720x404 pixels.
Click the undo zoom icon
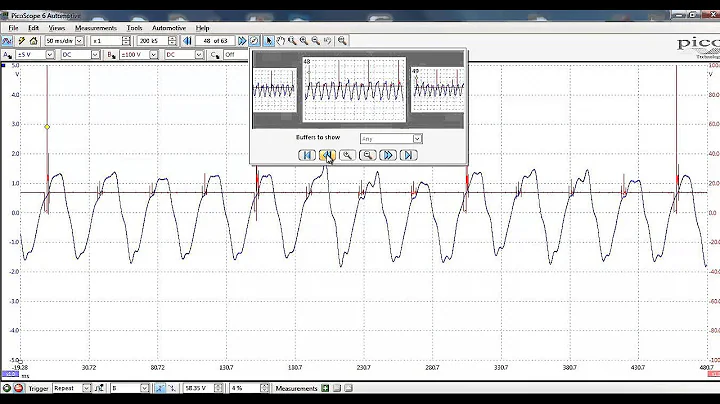[x=327, y=41]
